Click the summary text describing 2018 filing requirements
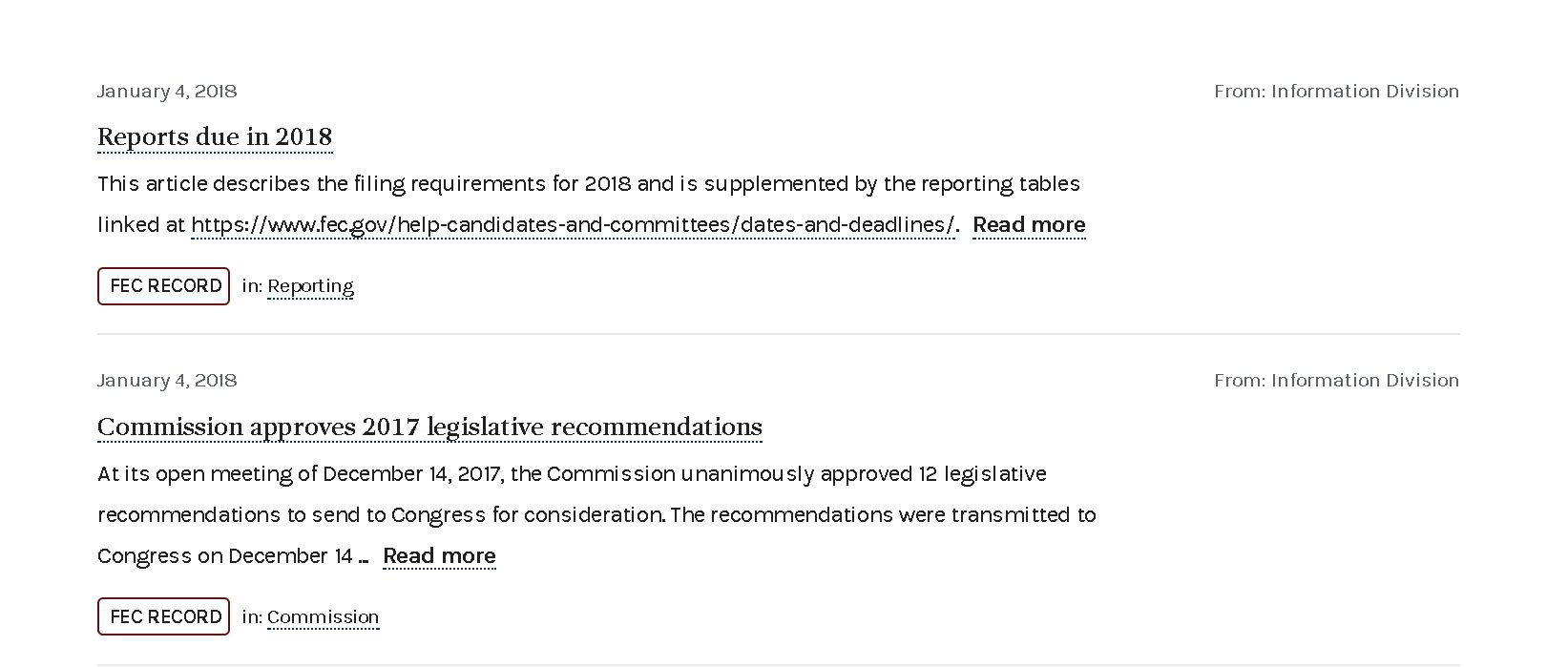The image size is (1568, 667). (589, 183)
